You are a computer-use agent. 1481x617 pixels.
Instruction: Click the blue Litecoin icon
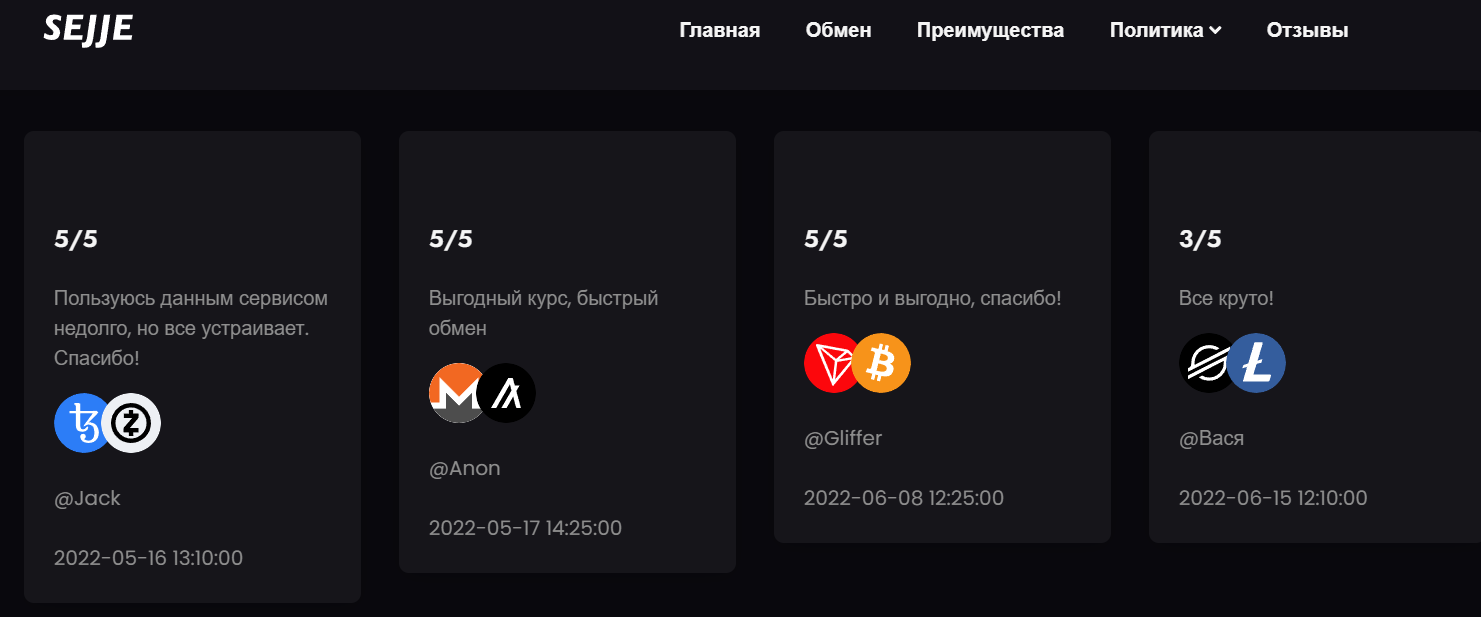(x=1256, y=363)
